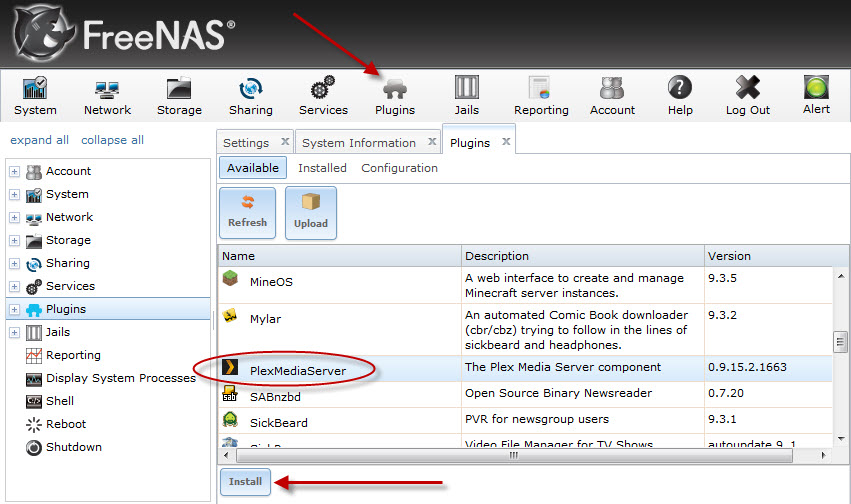This screenshot has width=851, height=504.
Task: Switch to the Settings tab
Action: coord(246,143)
